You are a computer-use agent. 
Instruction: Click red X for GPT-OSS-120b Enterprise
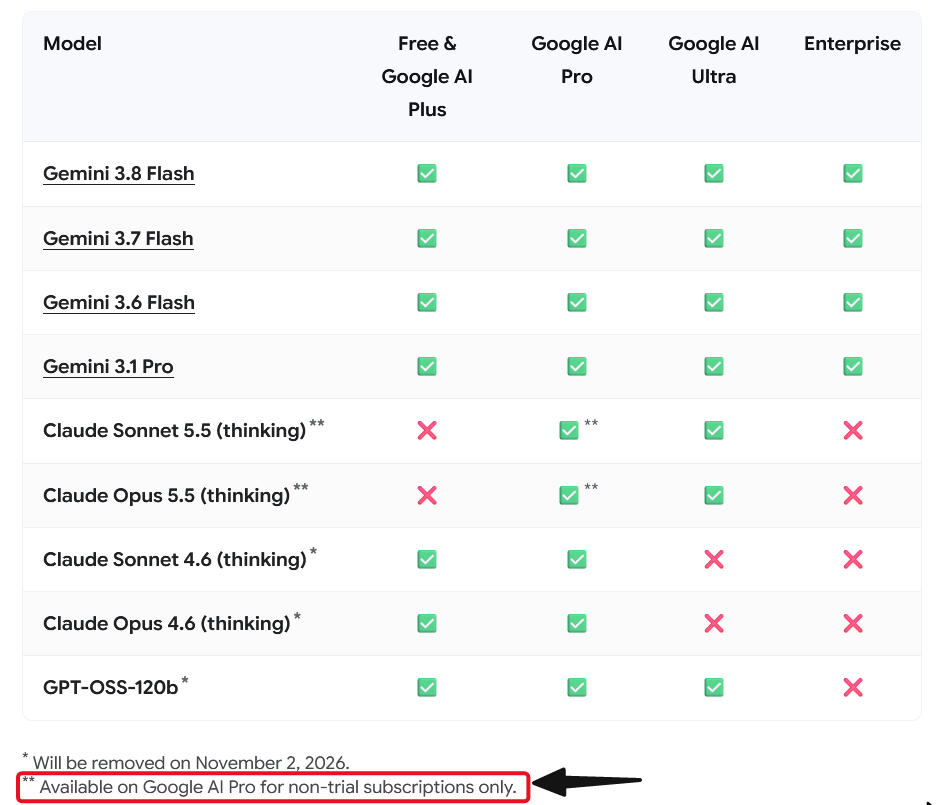(x=852, y=687)
